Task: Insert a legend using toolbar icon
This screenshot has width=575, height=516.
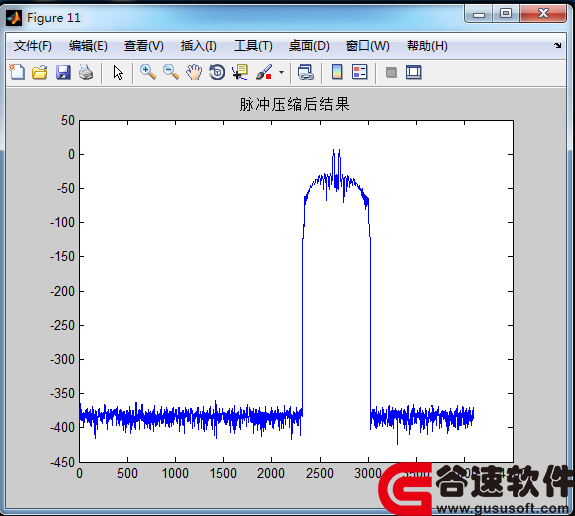Action: [x=360, y=72]
